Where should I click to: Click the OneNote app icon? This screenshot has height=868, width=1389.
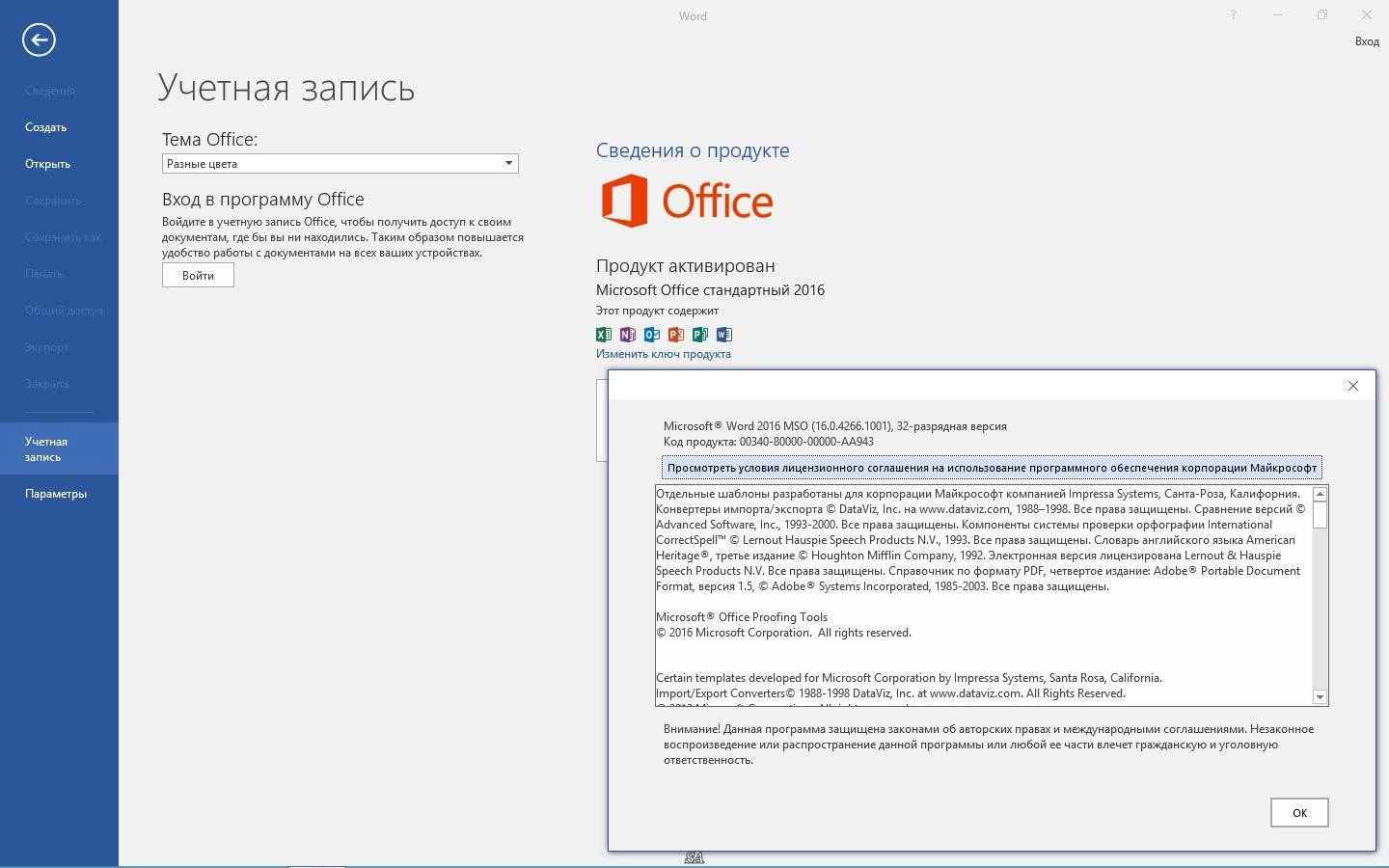point(627,335)
